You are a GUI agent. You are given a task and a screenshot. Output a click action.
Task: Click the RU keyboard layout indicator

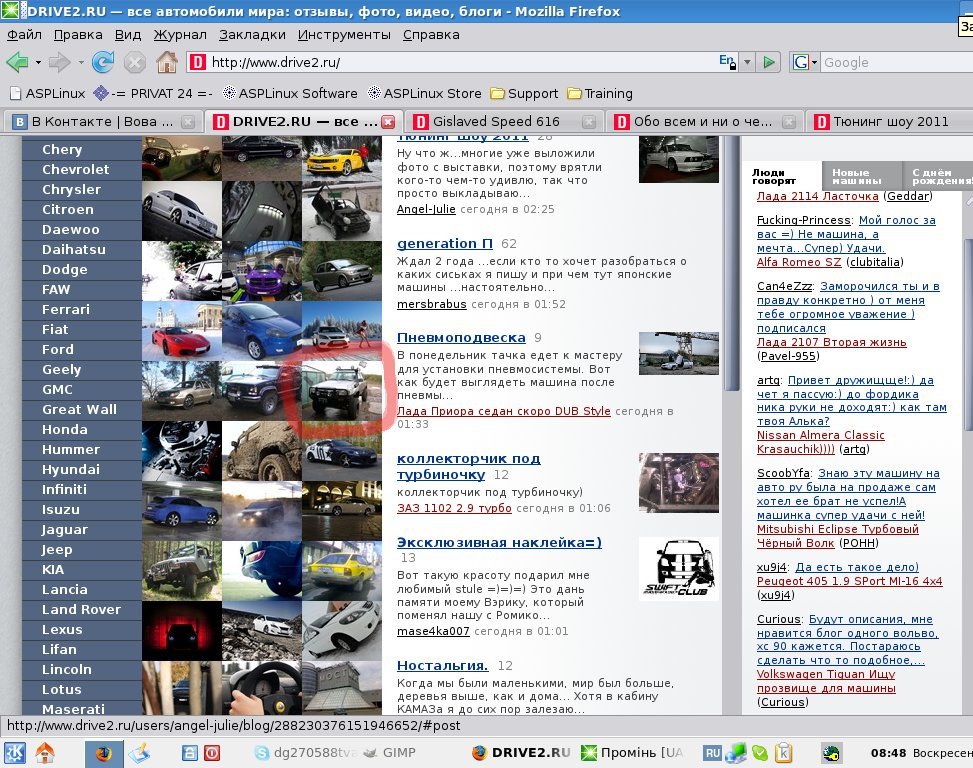(x=712, y=753)
